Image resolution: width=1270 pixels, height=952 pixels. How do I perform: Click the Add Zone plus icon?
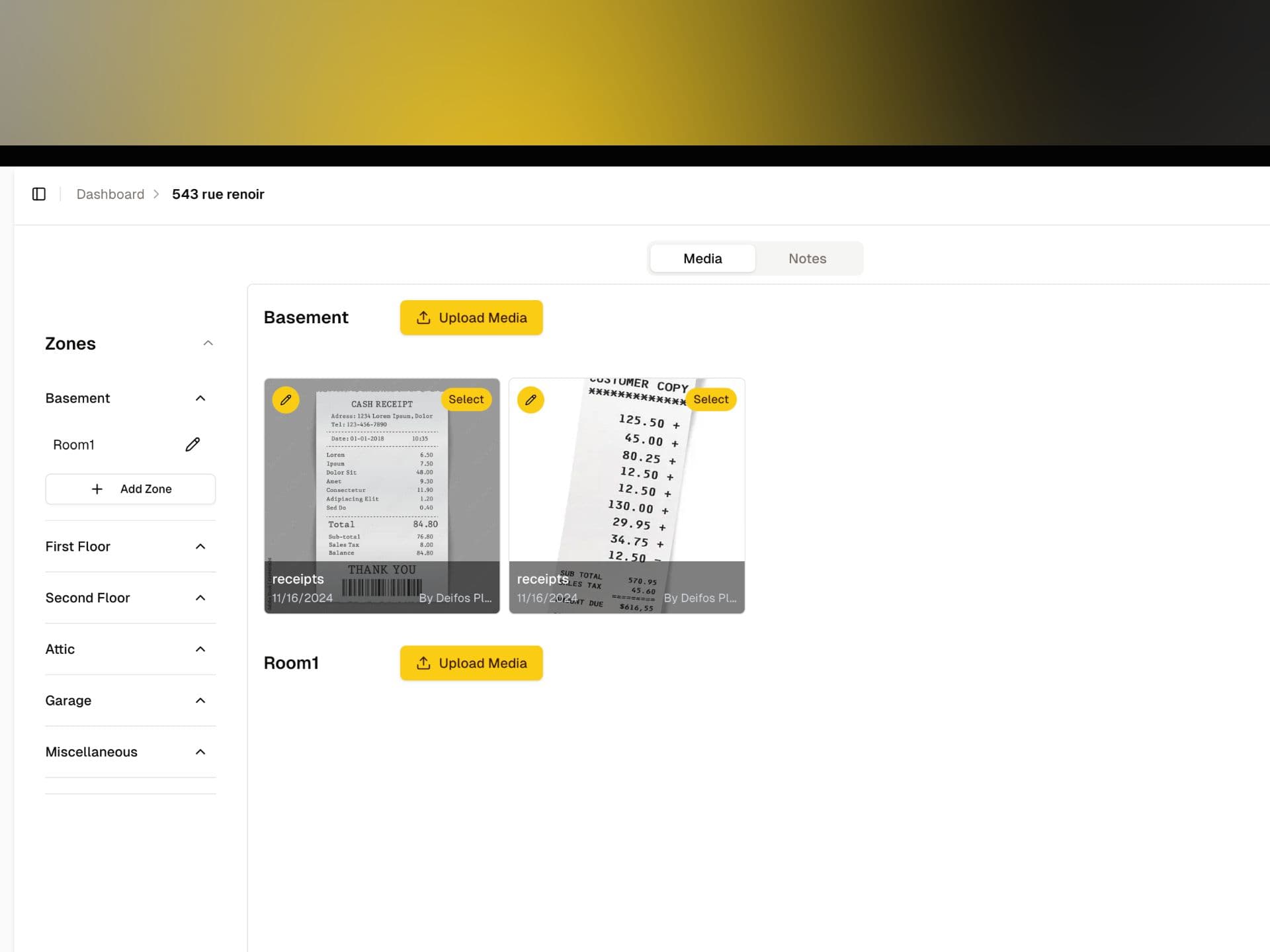coord(98,489)
